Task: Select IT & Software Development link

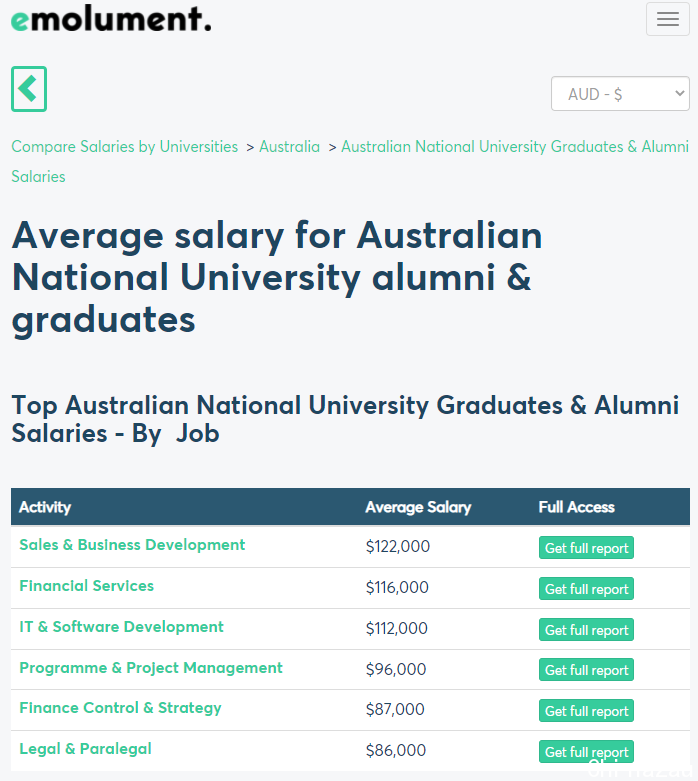Action: coord(122,627)
